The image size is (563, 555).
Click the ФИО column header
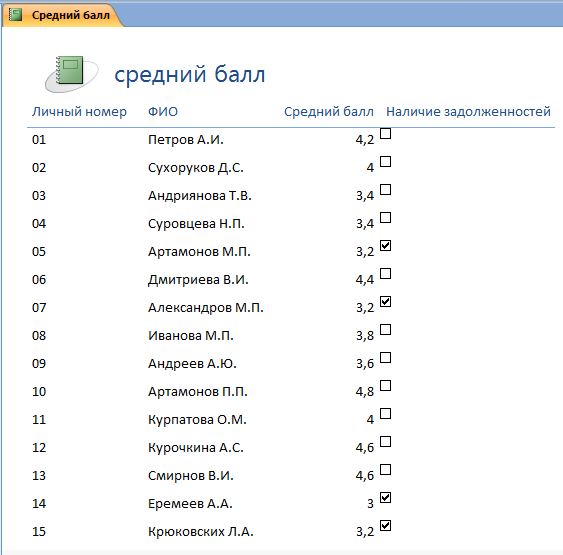click(163, 112)
